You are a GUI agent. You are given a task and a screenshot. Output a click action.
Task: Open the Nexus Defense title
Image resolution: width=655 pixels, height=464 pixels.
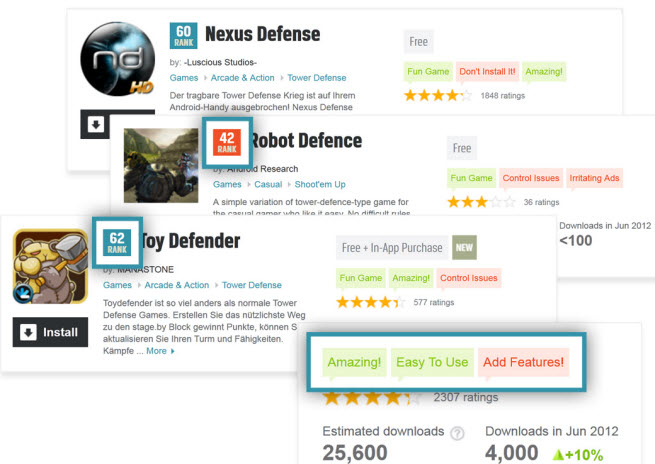pos(262,34)
